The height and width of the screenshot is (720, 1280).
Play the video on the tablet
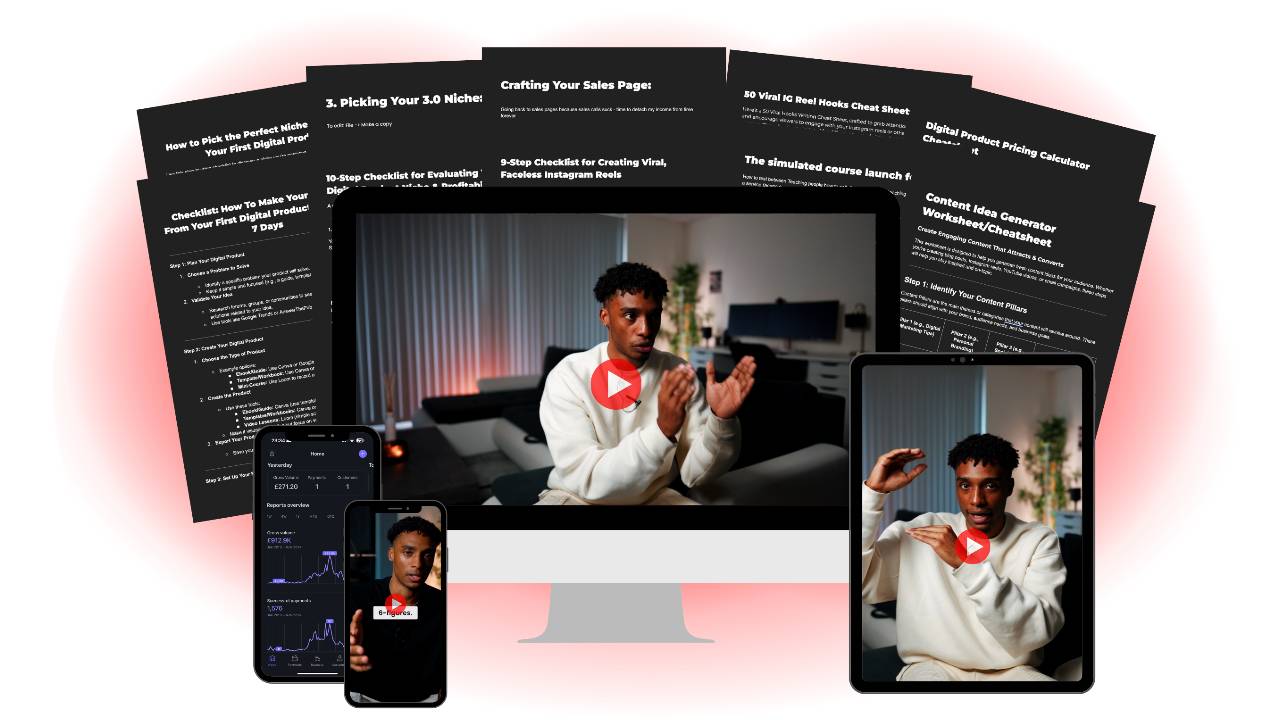tap(971, 546)
